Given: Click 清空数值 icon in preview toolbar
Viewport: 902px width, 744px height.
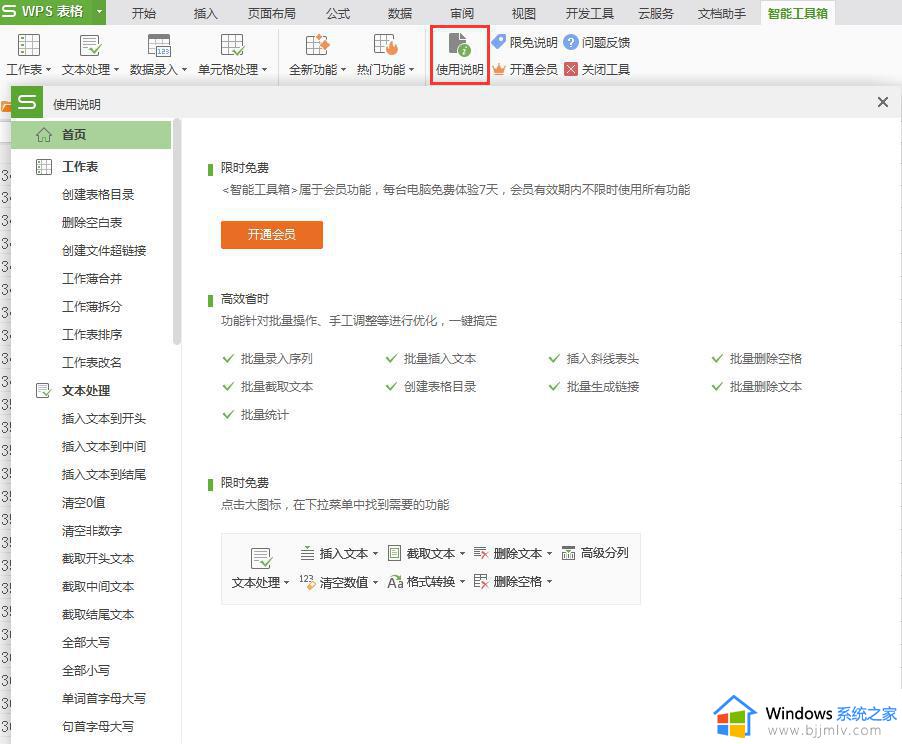Looking at the screenshot, I should tap(307, 582).
